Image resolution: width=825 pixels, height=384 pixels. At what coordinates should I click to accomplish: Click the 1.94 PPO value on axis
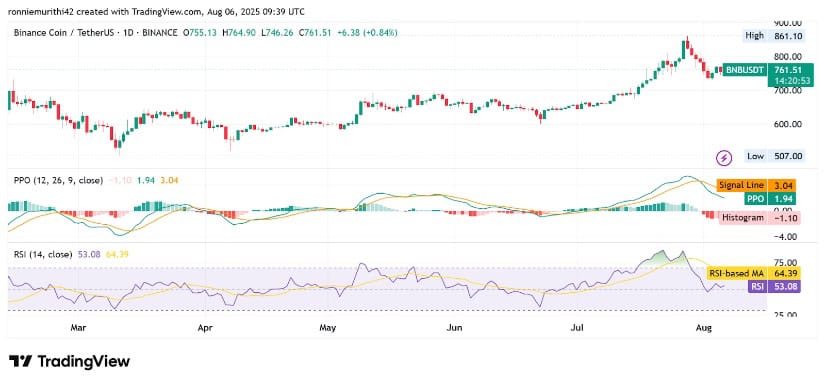[782, 199]
